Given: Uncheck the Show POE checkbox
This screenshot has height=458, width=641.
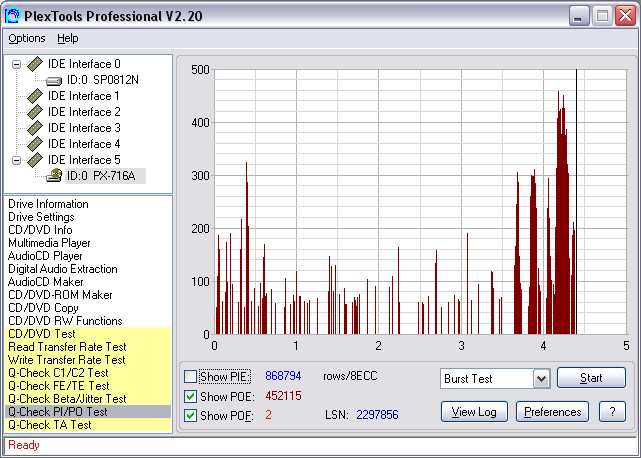Looking at the screenshot, I should 191,396.
